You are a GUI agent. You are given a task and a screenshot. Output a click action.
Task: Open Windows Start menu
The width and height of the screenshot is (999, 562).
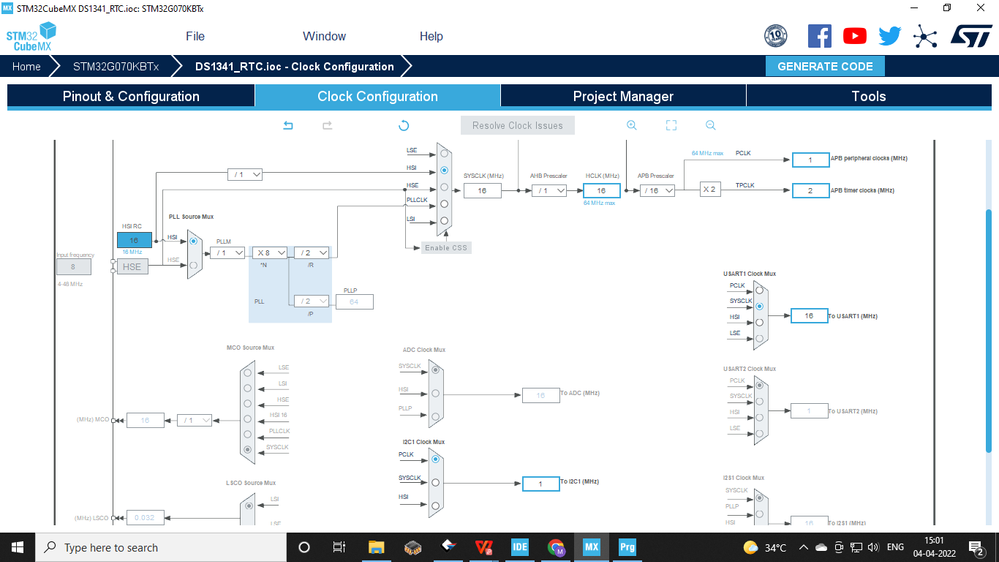[x=17, y=547]
